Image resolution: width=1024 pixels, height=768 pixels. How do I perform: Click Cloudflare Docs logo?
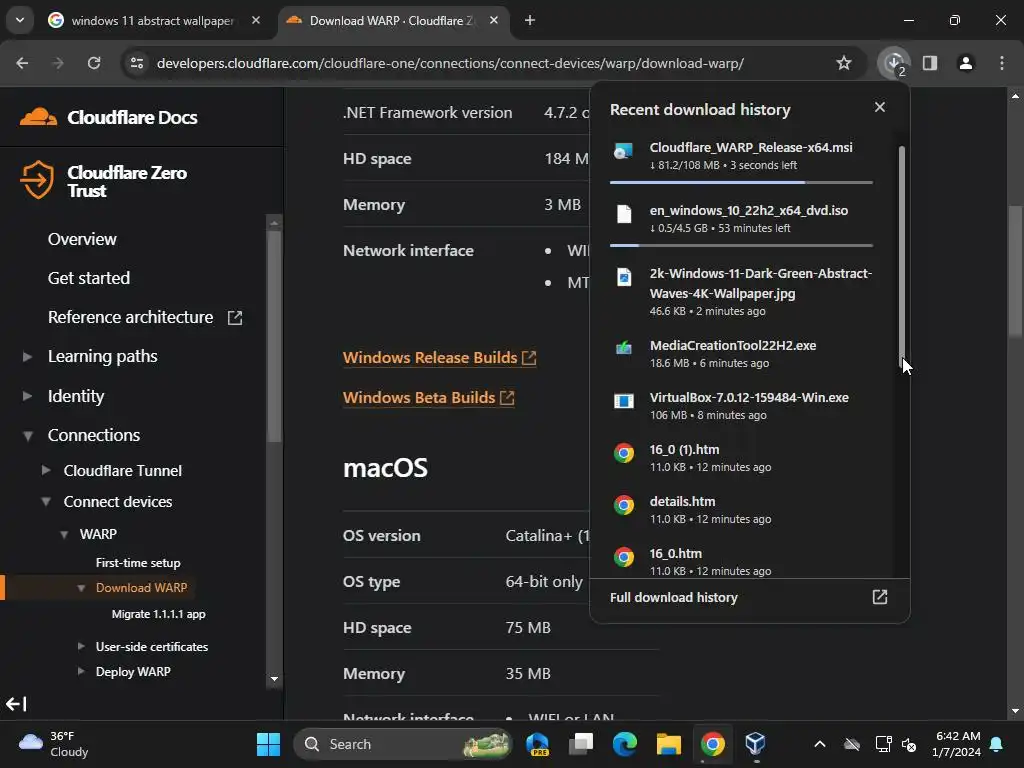click(108, 118)
